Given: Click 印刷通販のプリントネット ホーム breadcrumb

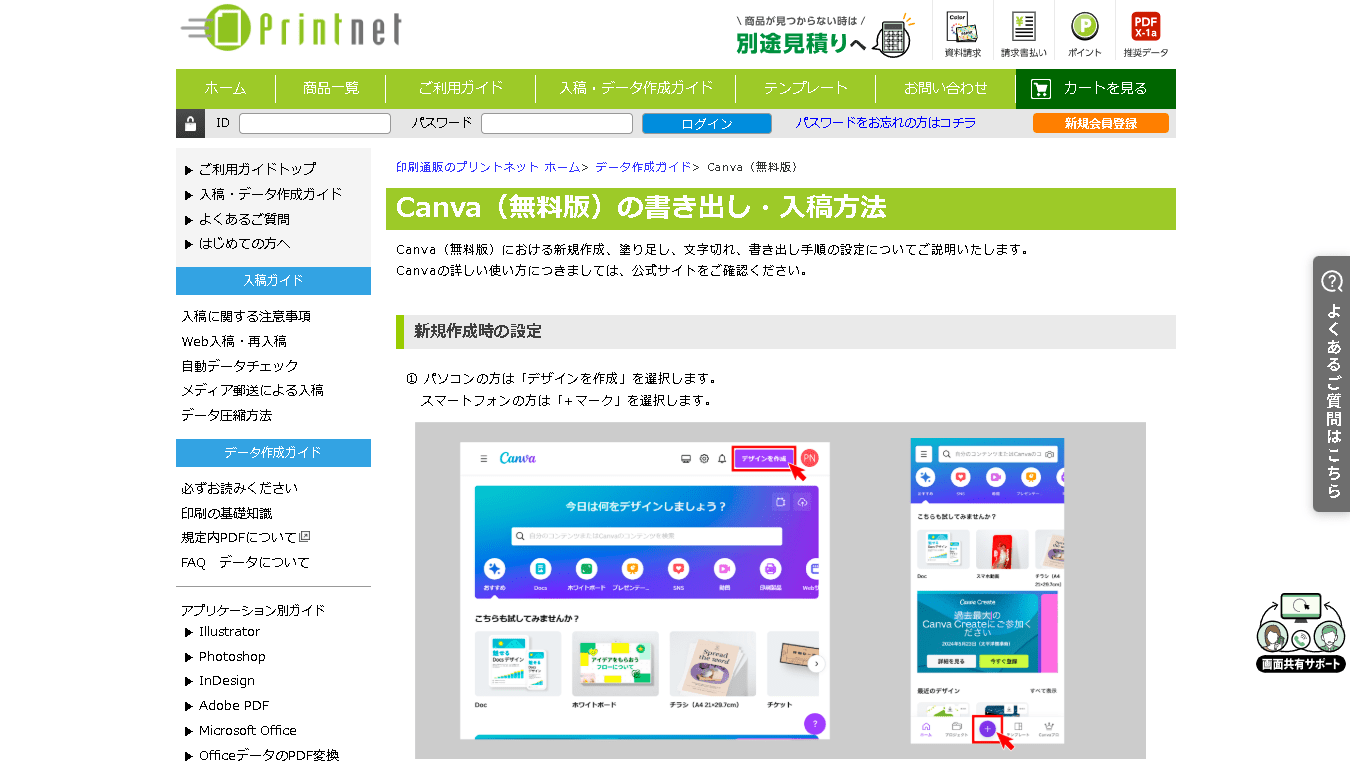Looking at the screenshot, I should click(x=487, y=167).
